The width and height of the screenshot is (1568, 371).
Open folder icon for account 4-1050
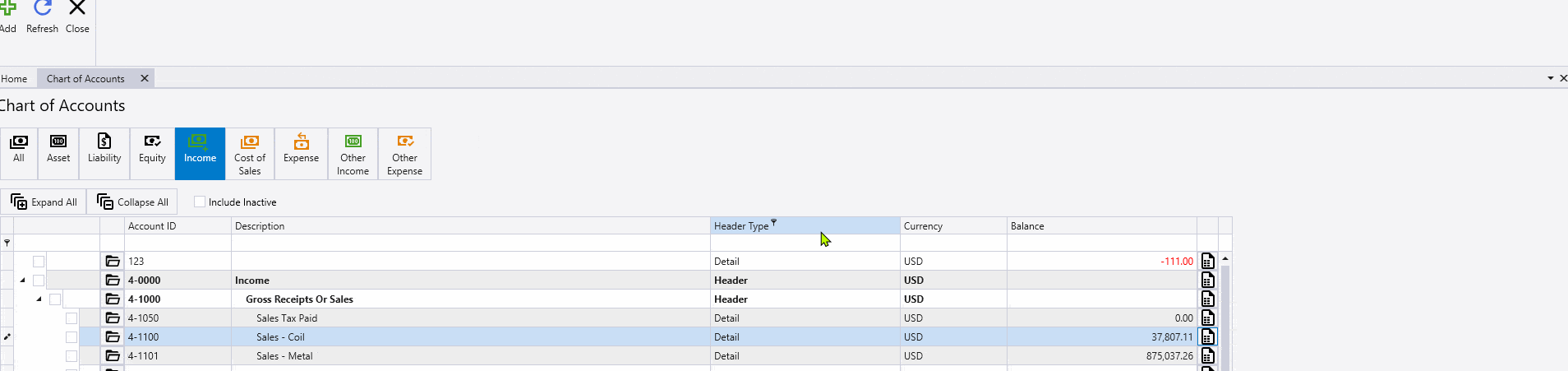tap(113, 318)
